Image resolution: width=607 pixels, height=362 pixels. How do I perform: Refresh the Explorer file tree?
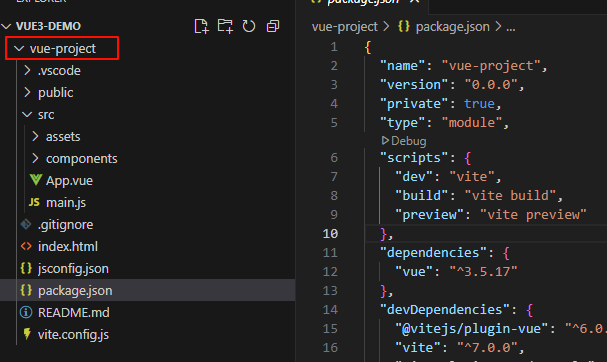(x=249, y=26)
